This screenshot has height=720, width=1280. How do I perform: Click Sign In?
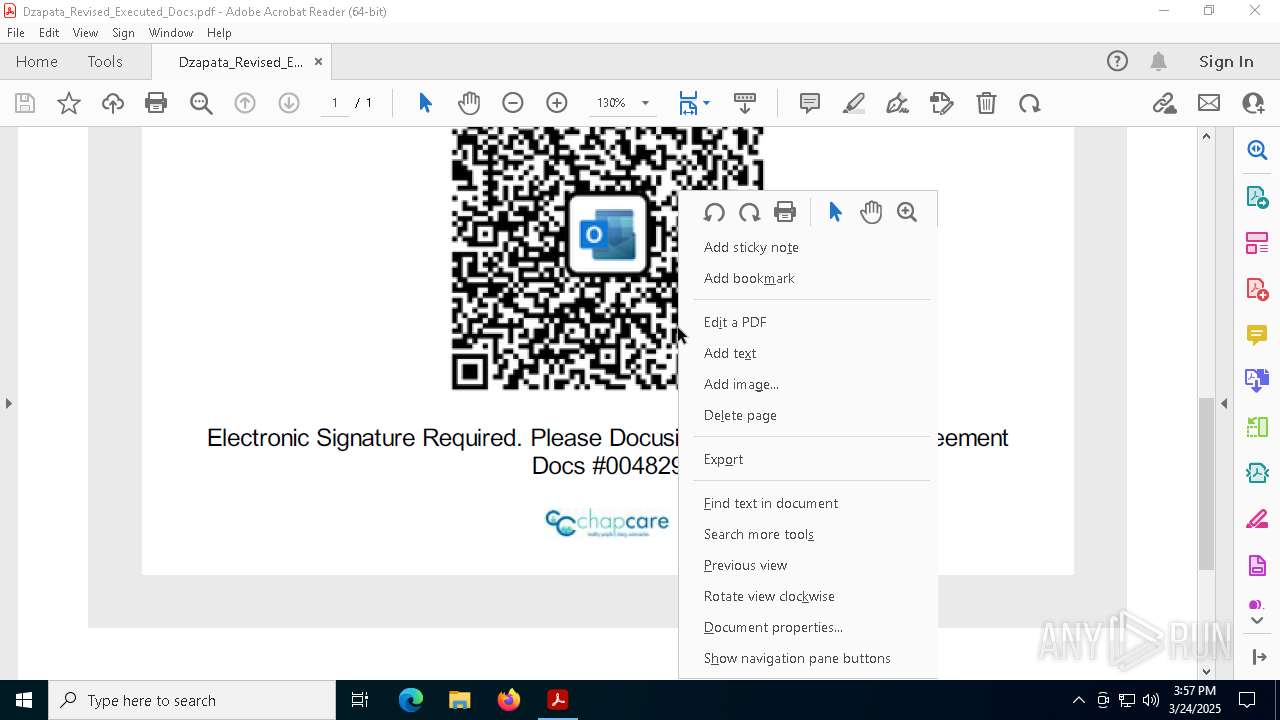[1226, 61]
